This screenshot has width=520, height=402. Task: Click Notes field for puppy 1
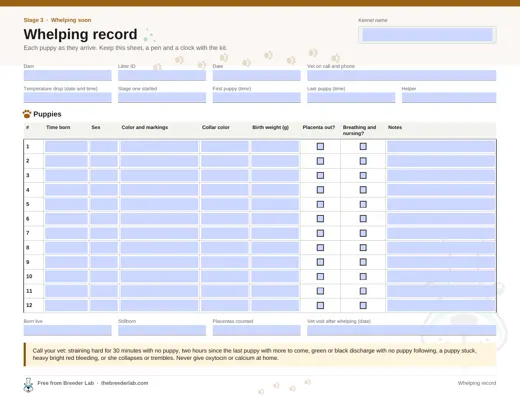pyautogui.click(x=441, y=146)
